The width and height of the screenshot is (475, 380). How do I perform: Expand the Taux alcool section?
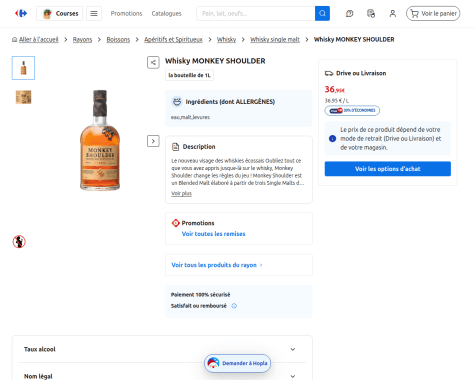tap(162, 349)
